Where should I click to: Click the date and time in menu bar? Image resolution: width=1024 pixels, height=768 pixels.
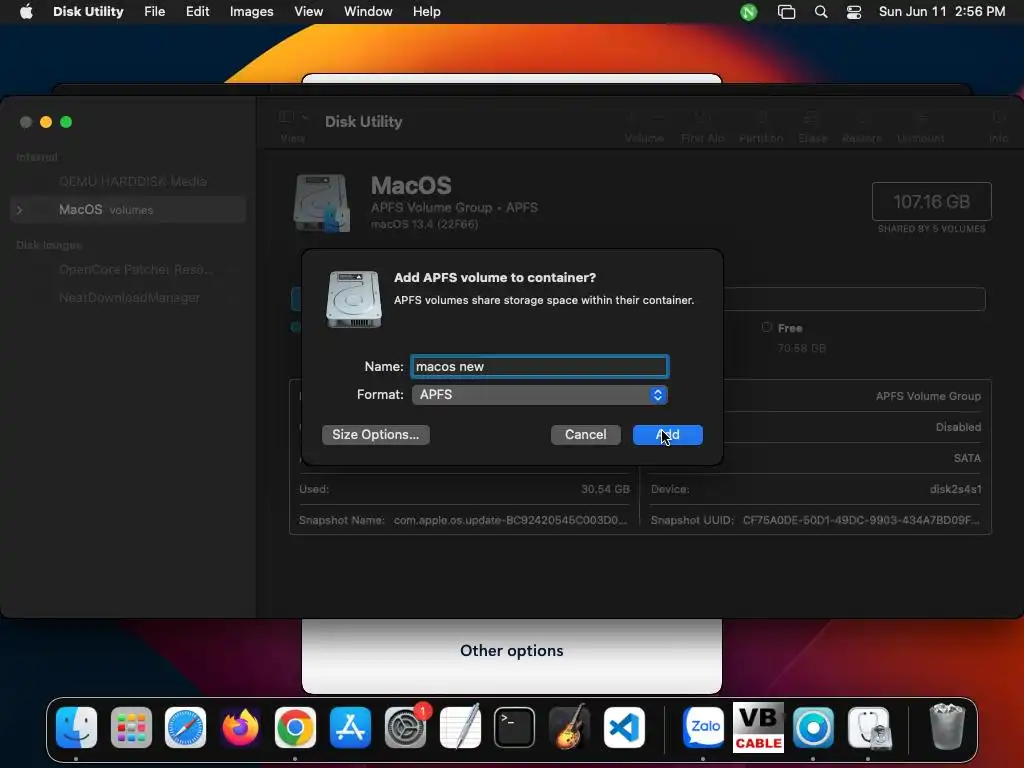(x=942, y=12)
